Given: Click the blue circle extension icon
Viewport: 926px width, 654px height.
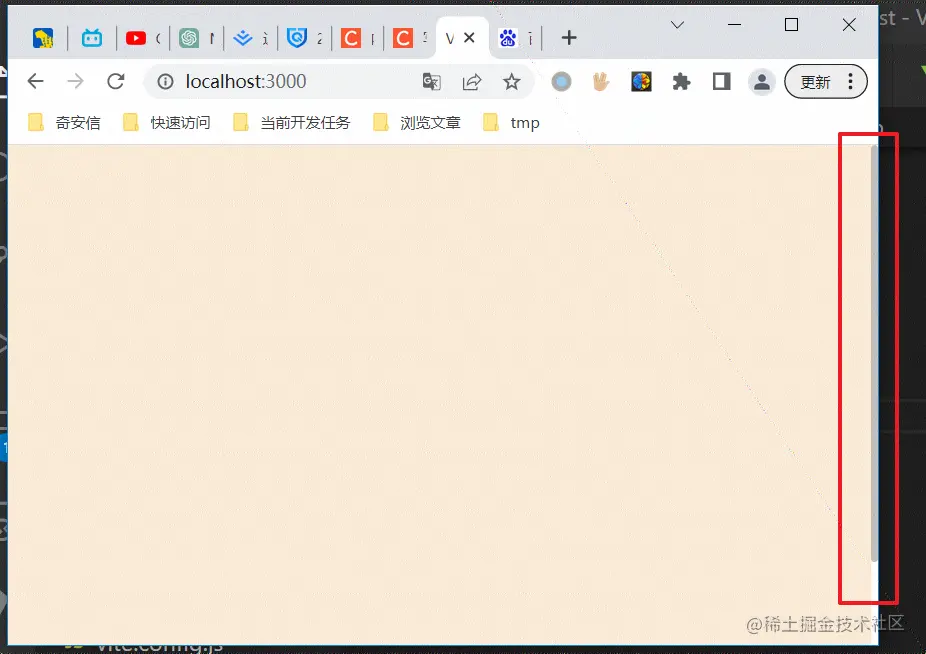Looking at the screenshot, I should (x=561, y=81).
